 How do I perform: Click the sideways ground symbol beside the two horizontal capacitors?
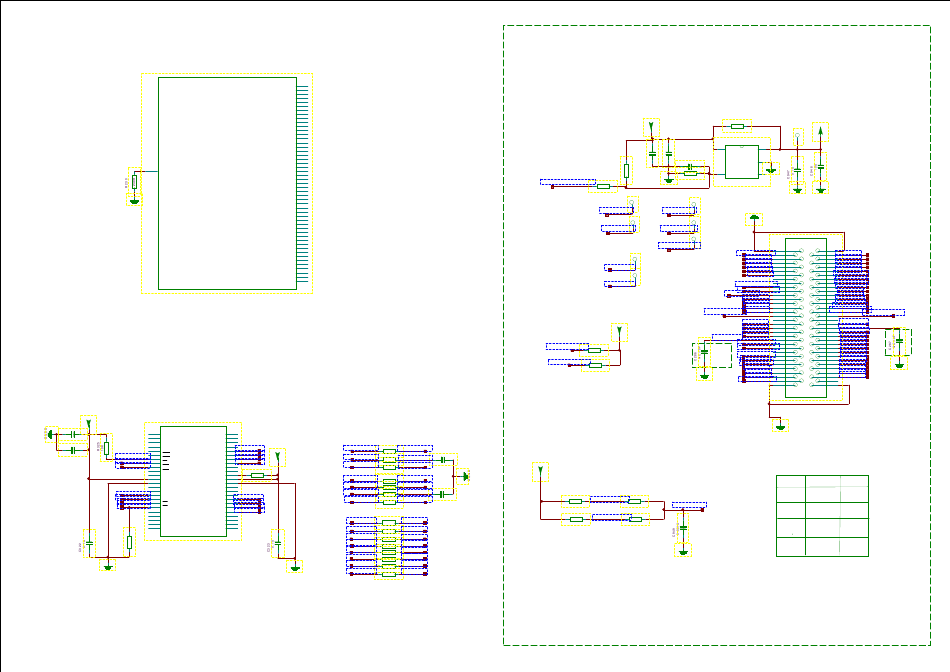tap(51, 434)
